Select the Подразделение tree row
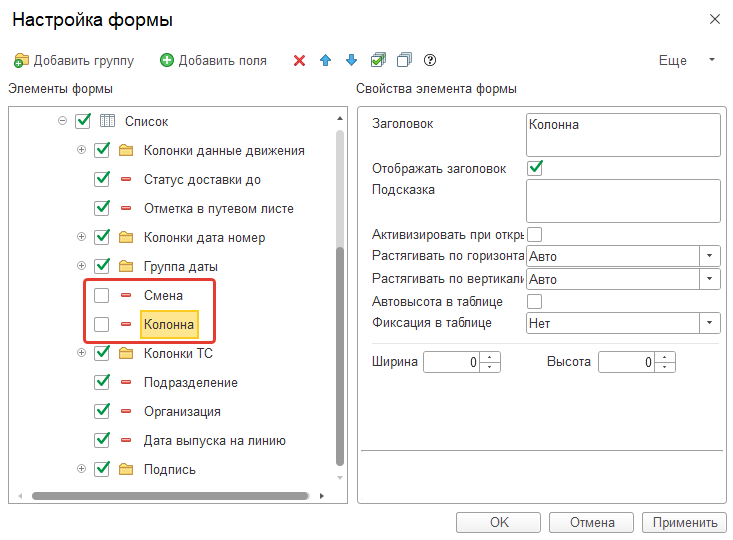The width and height of the screenshot is (733, 540). pyautogui.click(x=191, y=382)
